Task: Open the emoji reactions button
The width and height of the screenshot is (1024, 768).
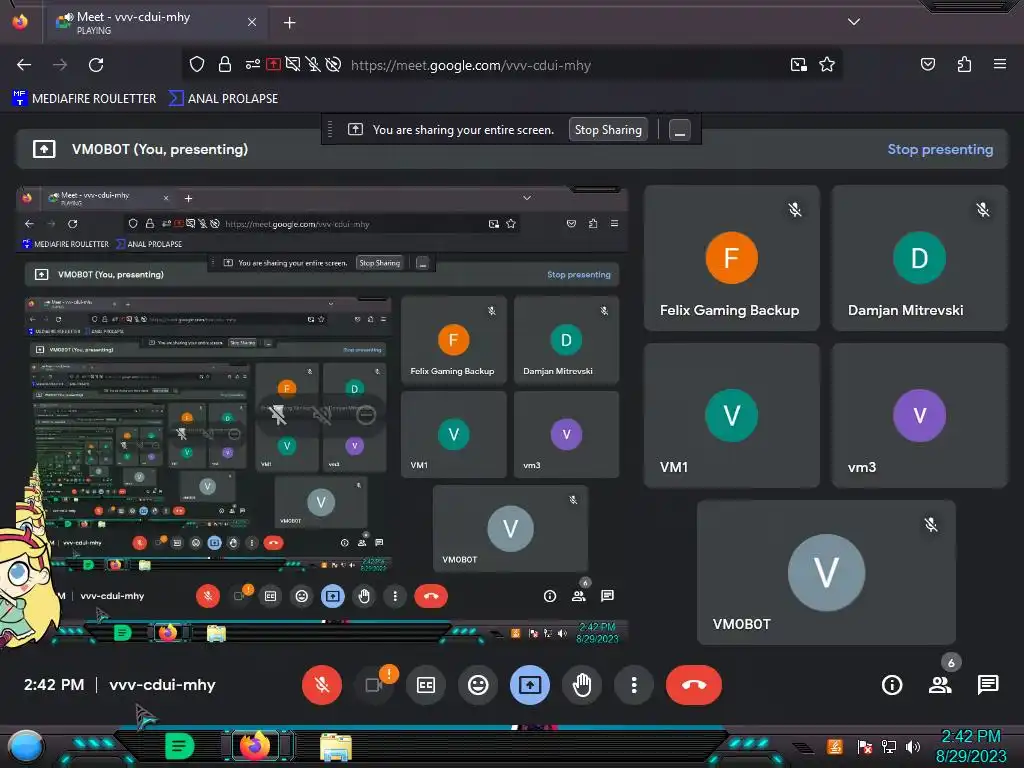Action: (x=478, y=684)
